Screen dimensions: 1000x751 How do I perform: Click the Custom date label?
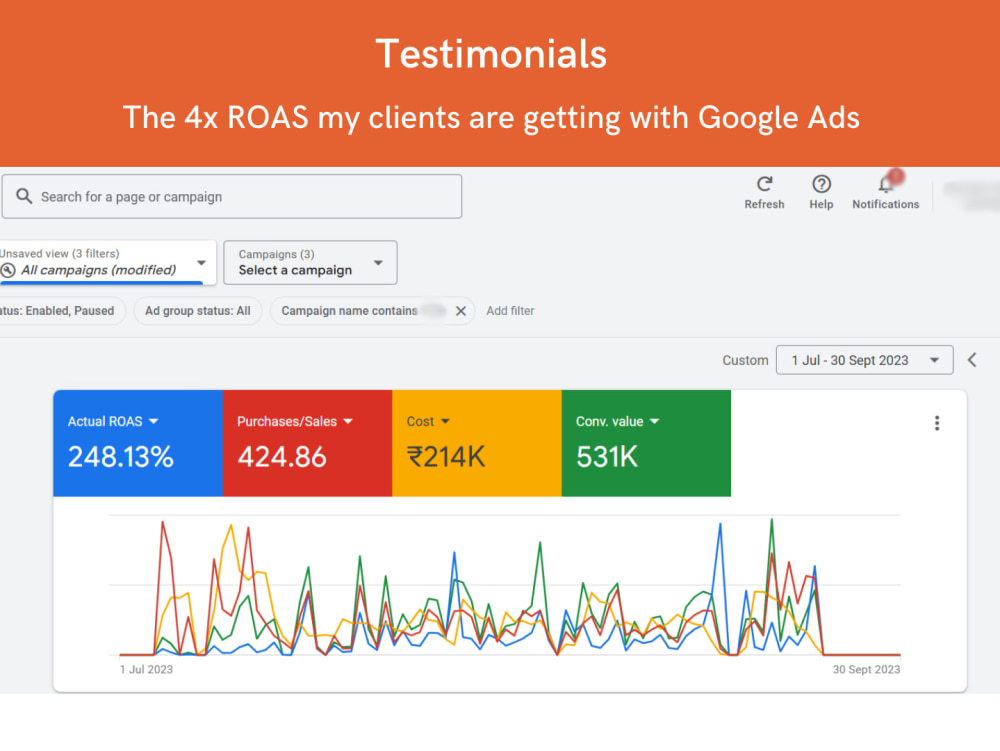(x=745, y=360)
